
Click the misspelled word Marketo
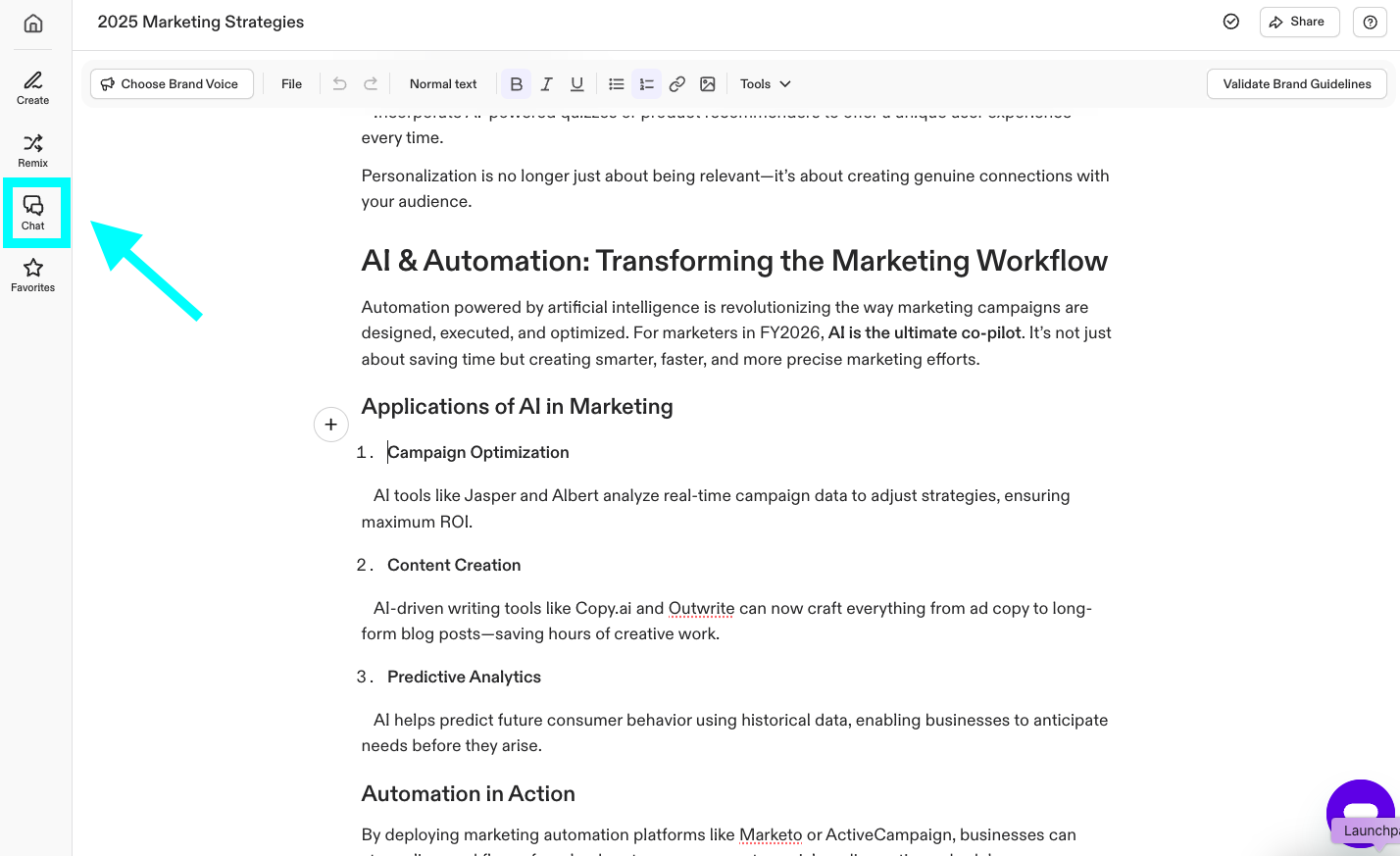tap(771, 834)
